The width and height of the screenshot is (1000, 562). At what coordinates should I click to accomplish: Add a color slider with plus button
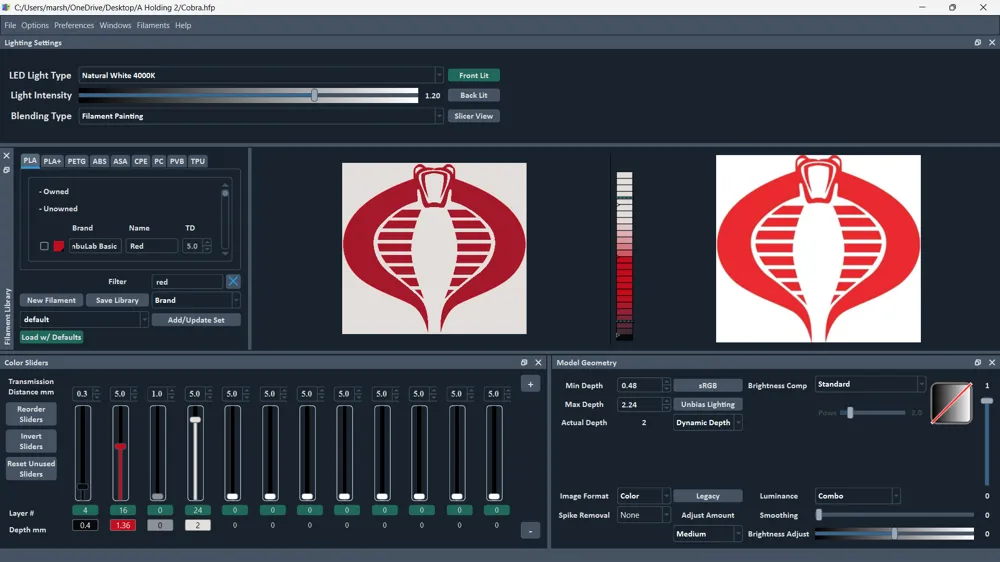(531, 384)
